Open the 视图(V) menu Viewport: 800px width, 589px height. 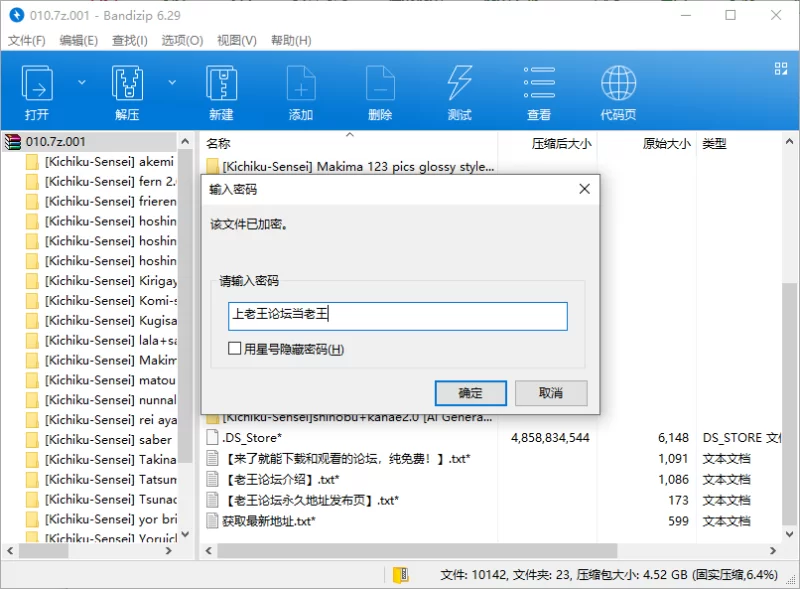[x=237, y=40]
